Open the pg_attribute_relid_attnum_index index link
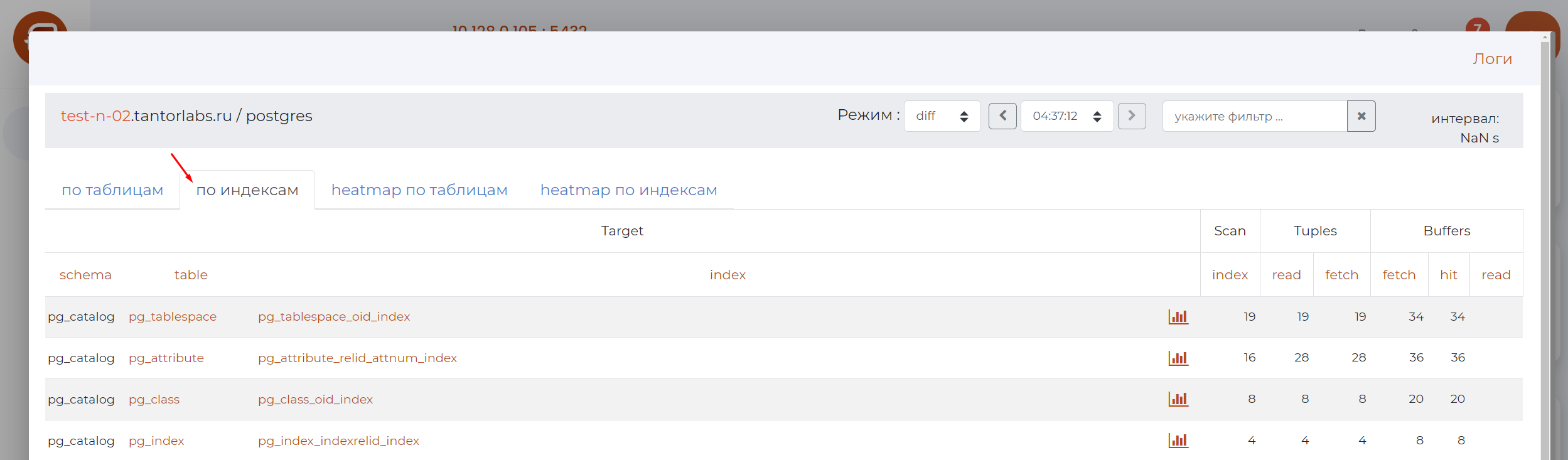The image size is (1568, 460). (357, 358)
